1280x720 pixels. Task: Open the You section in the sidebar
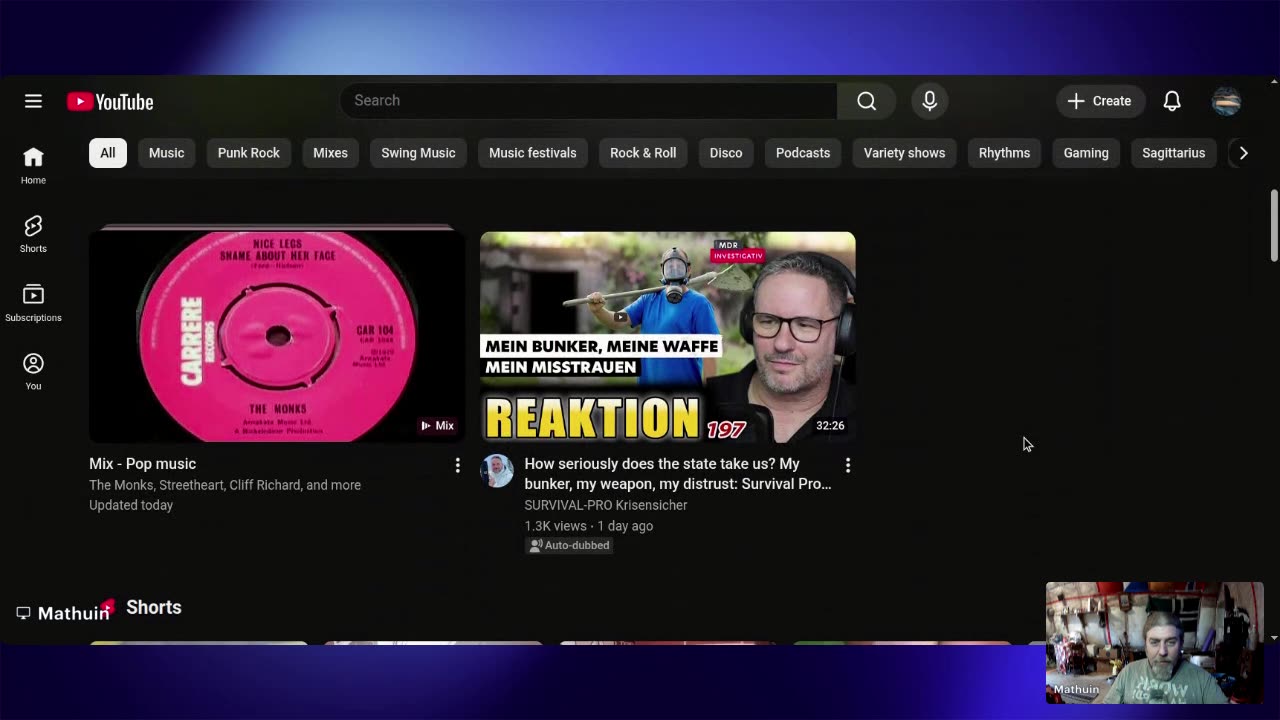coord(33,371)
